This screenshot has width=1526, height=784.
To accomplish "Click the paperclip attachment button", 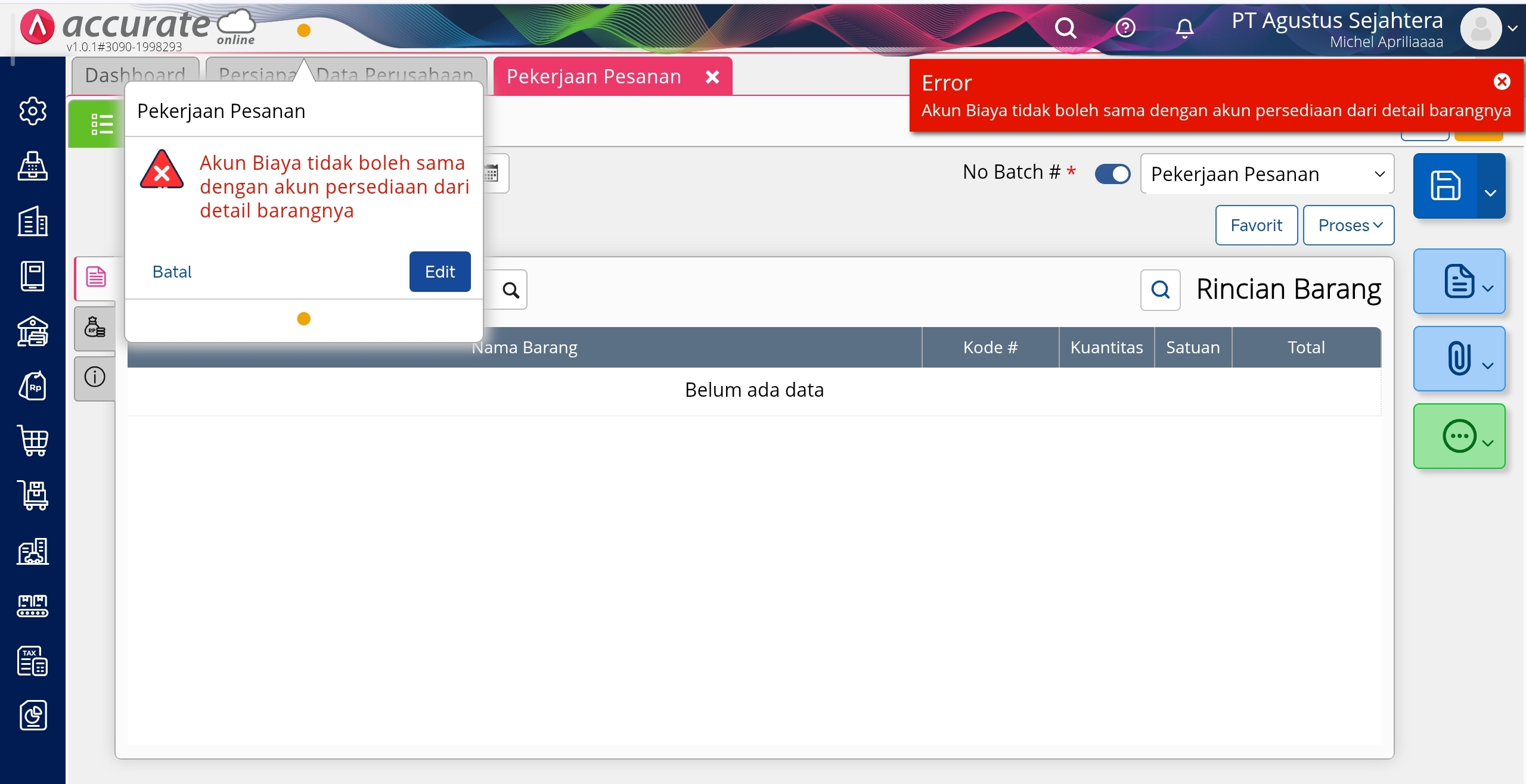I will coord(1459,359).
